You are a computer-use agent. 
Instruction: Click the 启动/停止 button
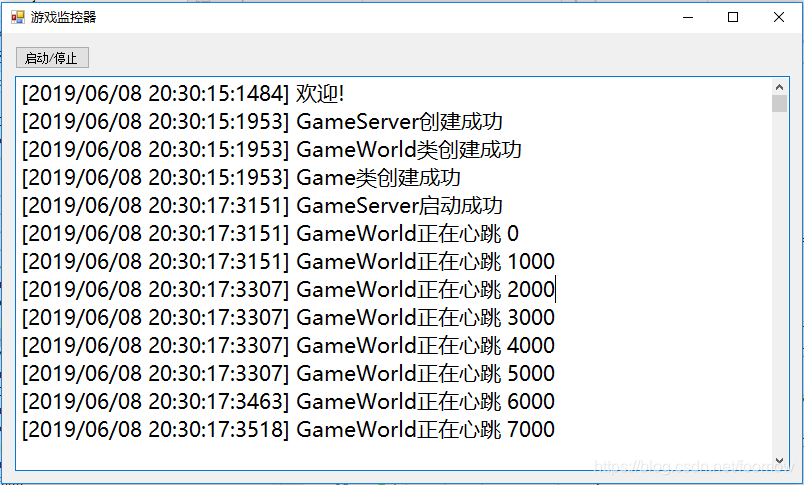(52, 58)
